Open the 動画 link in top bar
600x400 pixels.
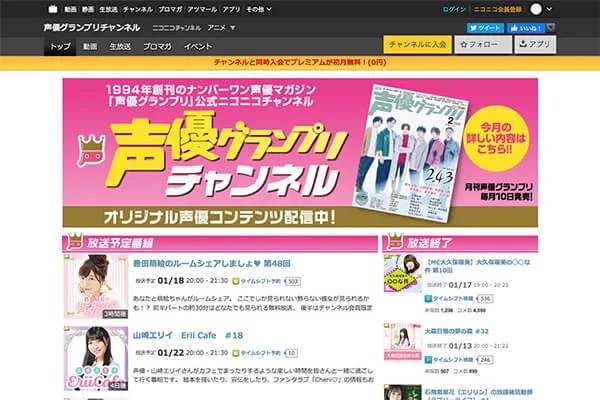70,9
